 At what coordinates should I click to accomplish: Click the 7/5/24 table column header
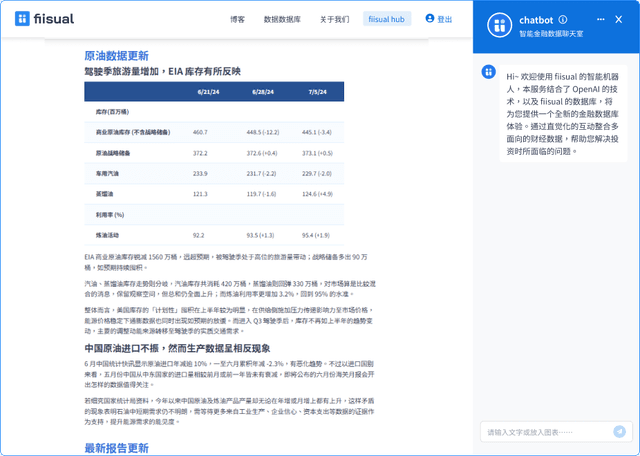(318, 91)
